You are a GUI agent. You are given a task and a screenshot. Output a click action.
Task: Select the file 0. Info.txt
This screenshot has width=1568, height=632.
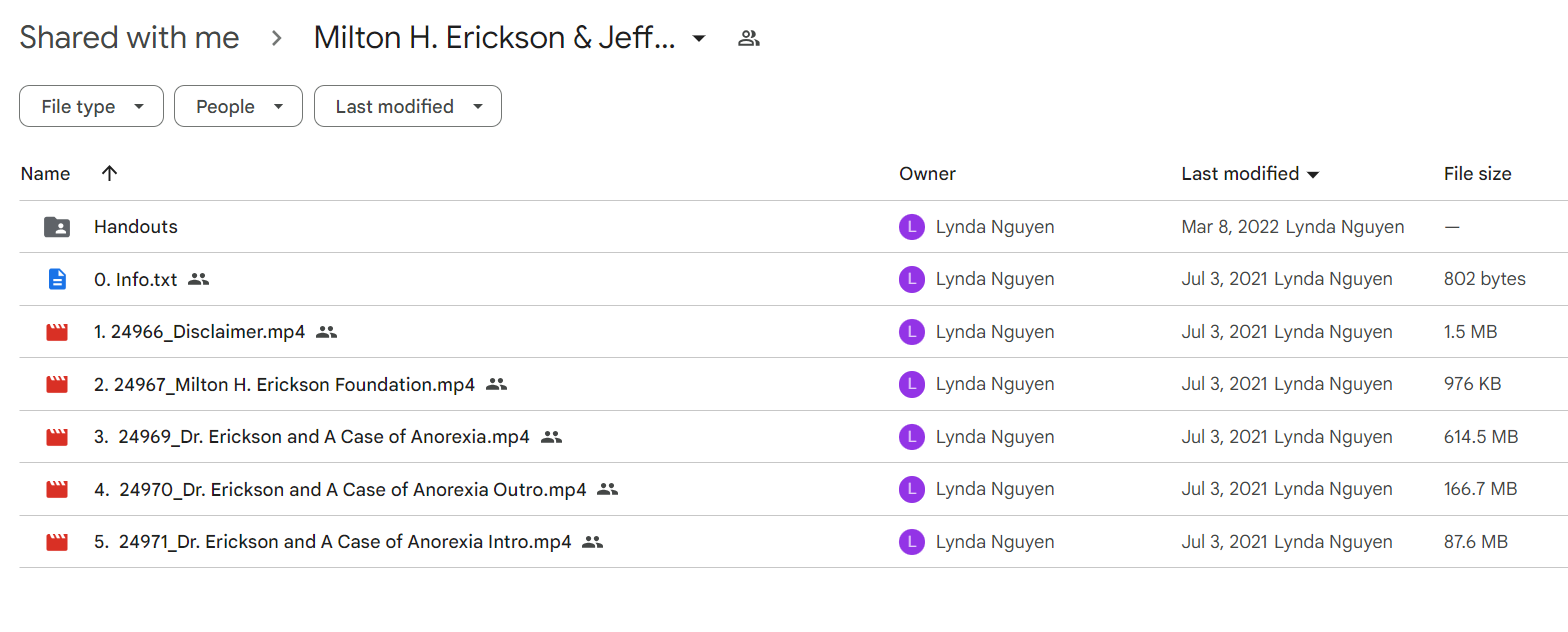pos(135,280)
